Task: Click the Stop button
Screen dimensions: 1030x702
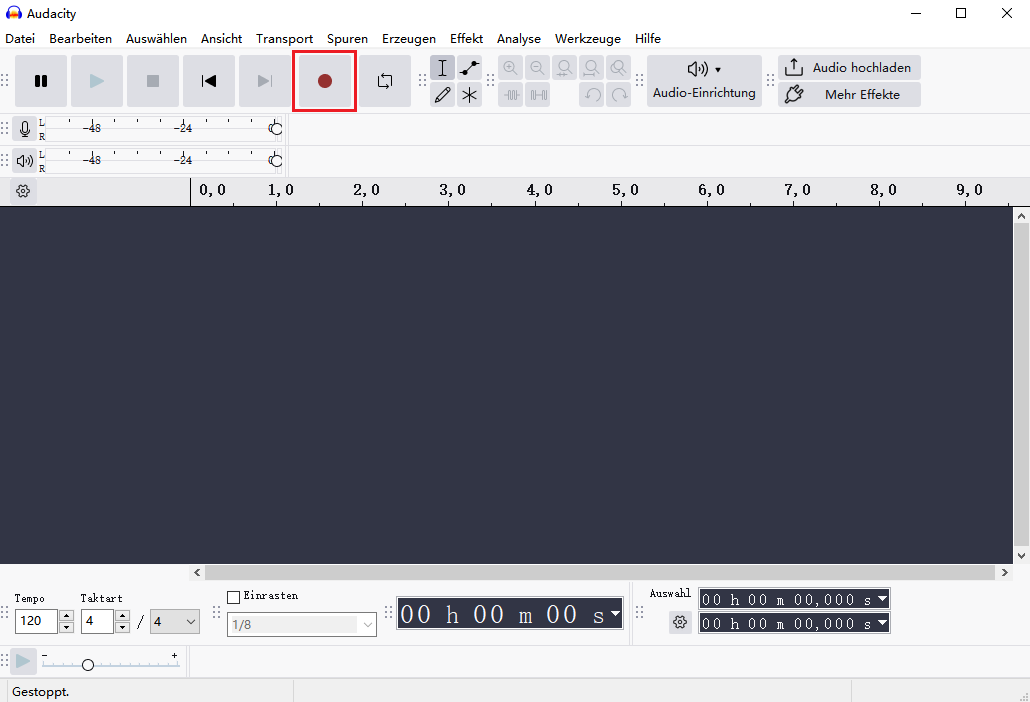Action: click(152, 81)
